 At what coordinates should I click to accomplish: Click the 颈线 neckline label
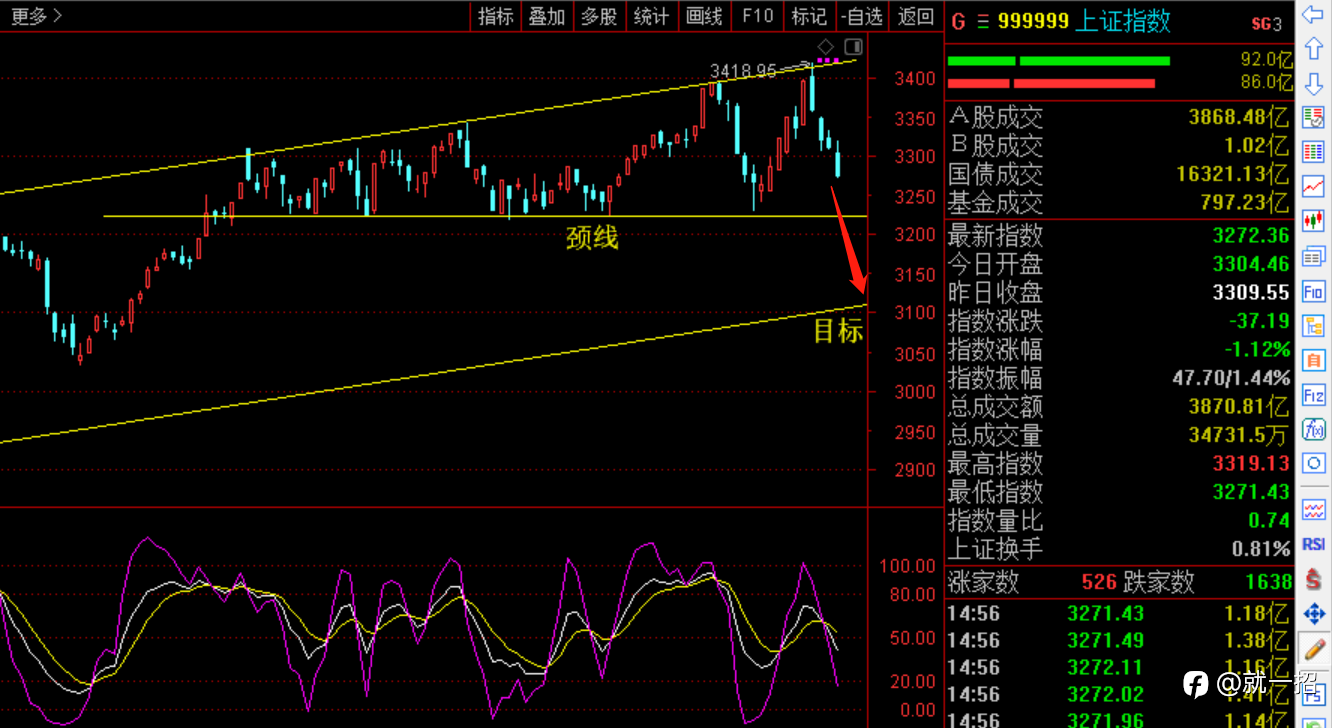coord(592,238)
